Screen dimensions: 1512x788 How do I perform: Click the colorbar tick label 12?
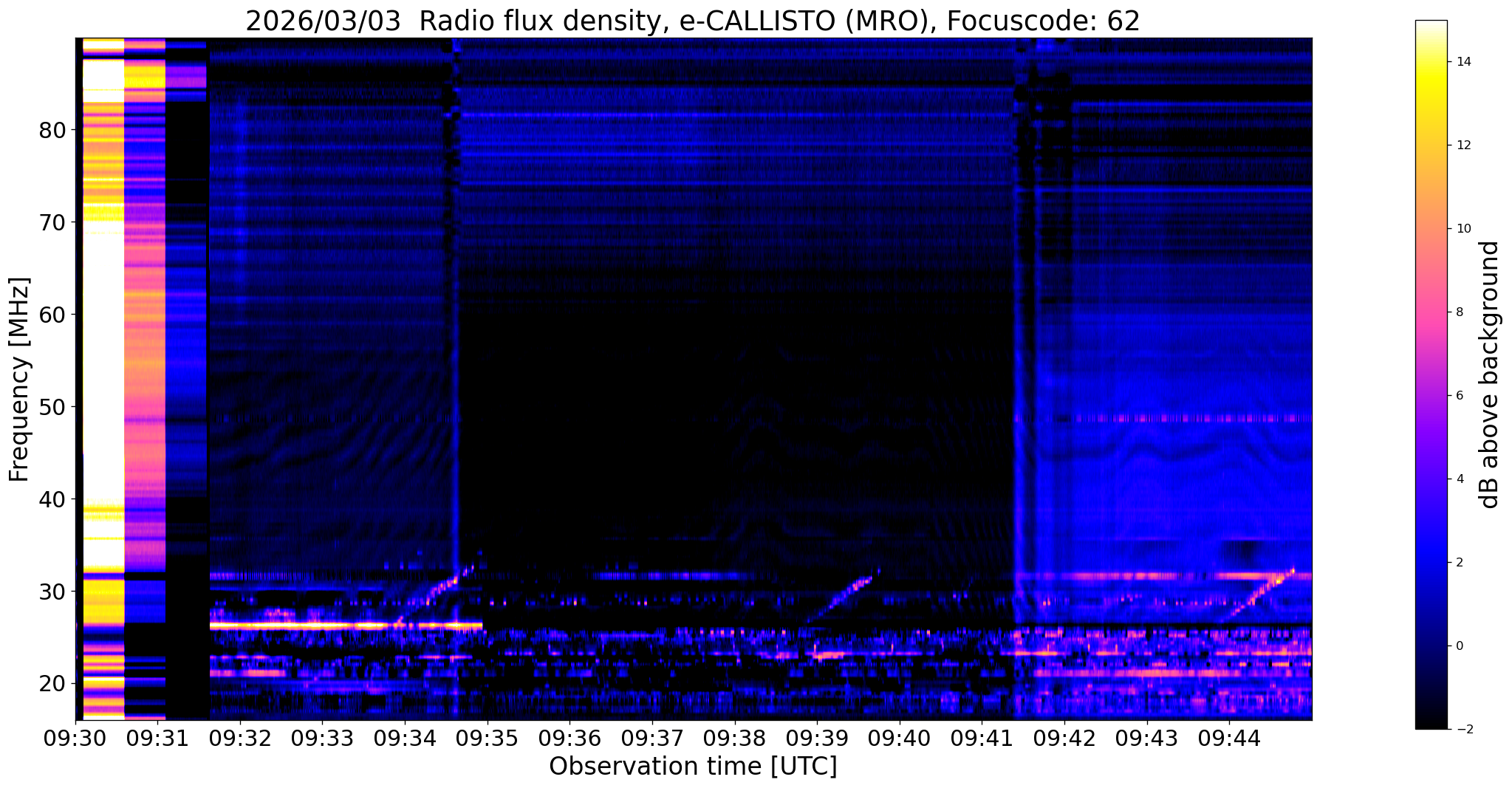click(1463, 145)
